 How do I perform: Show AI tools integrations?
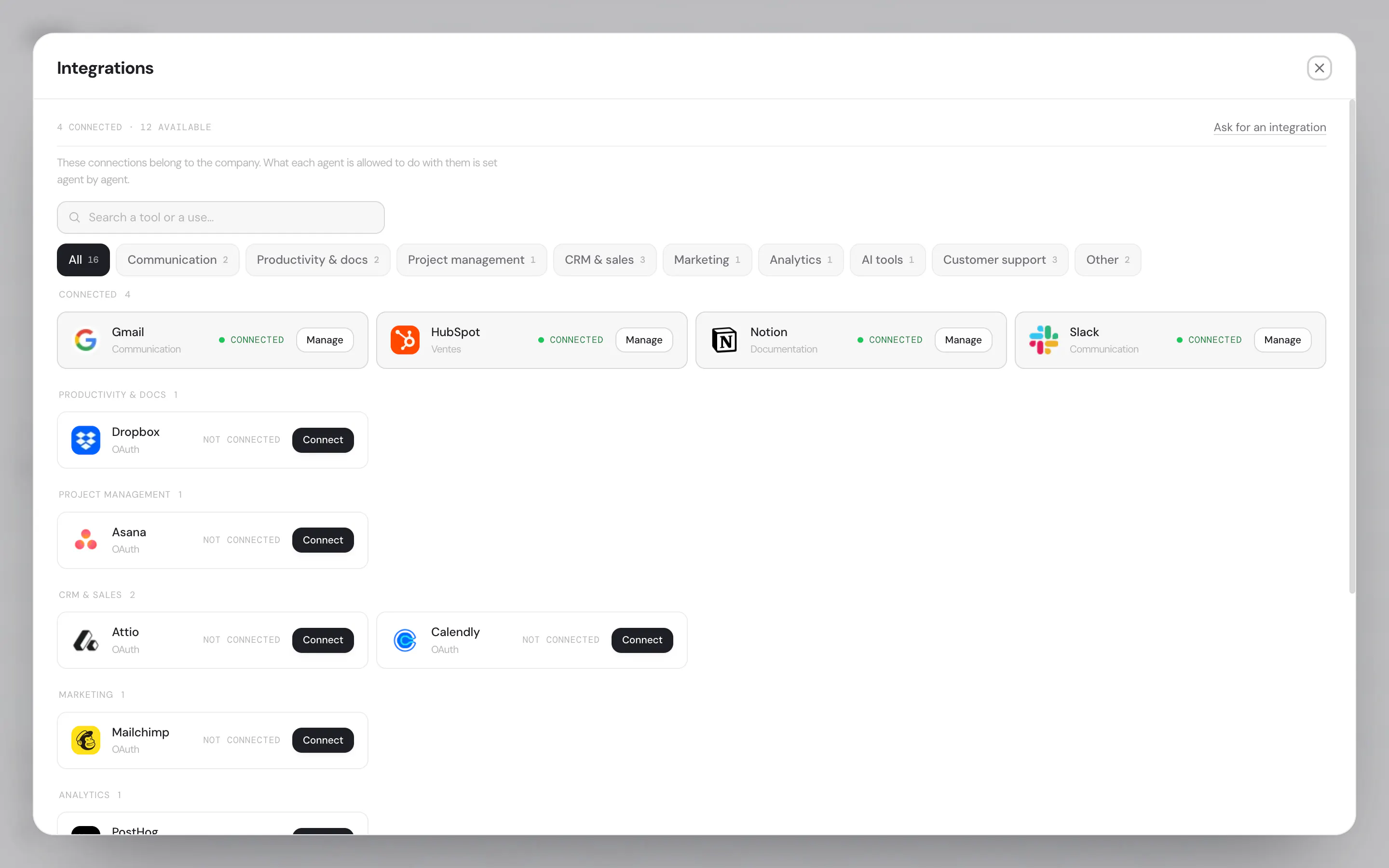[x=887, y=259]
